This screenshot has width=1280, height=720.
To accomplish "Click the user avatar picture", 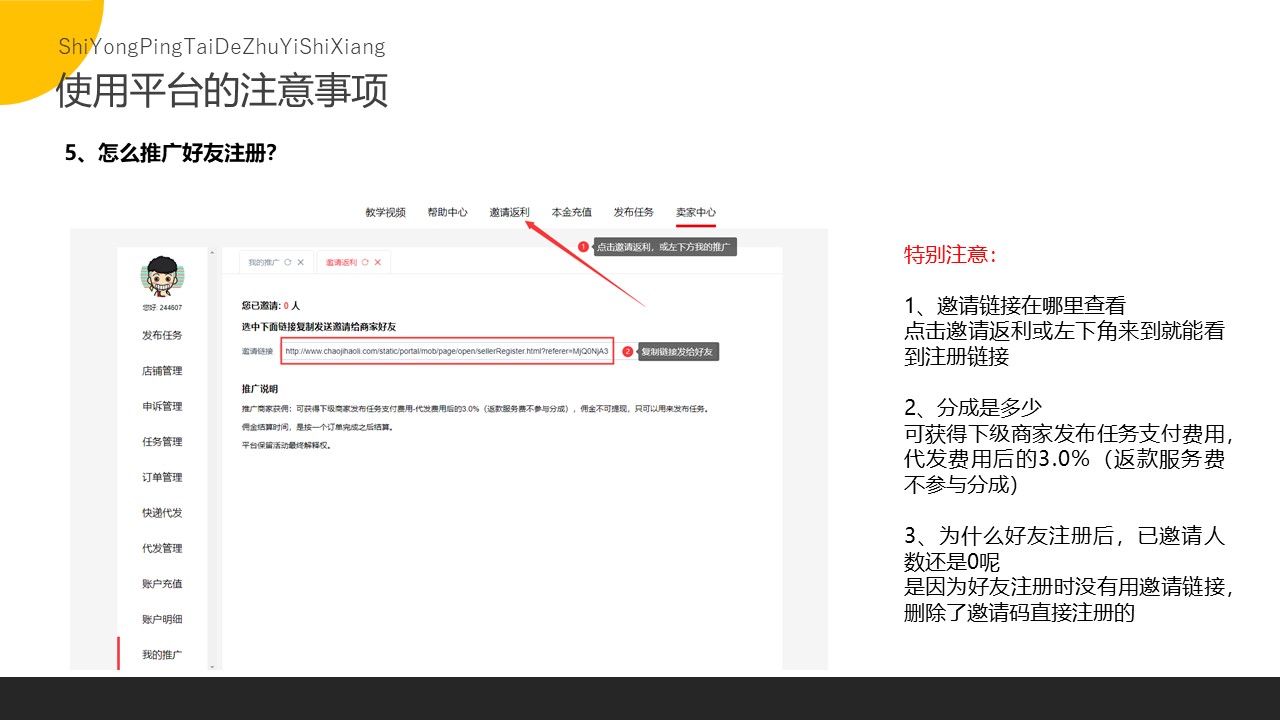I will coord(162,276).
